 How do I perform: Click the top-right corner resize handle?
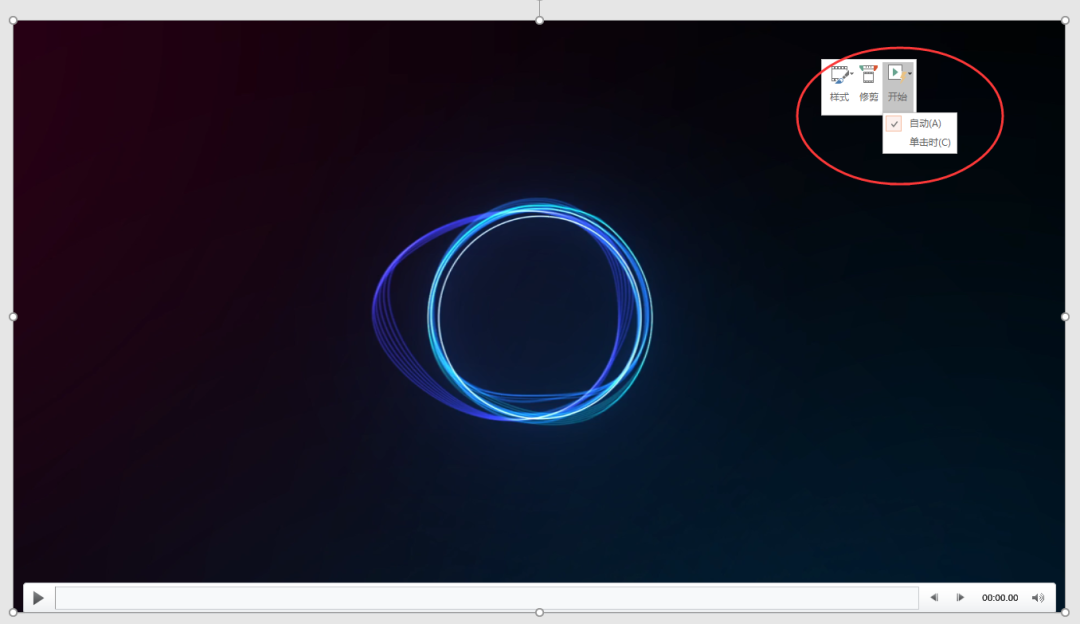tap(1065, 21)
